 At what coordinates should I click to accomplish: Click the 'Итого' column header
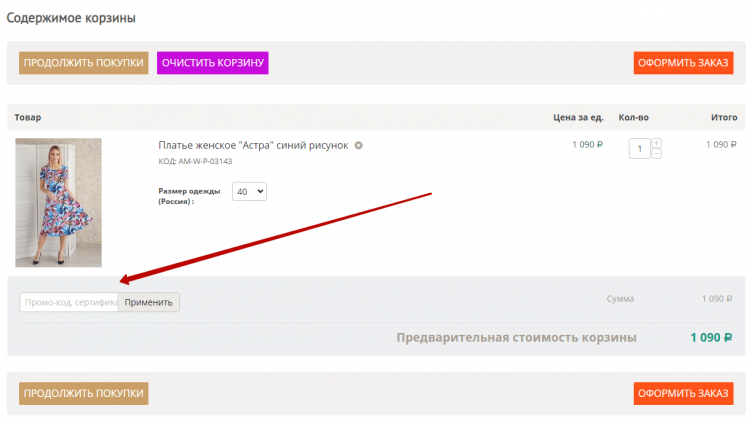pyautogui.click(x=724, y=118)
